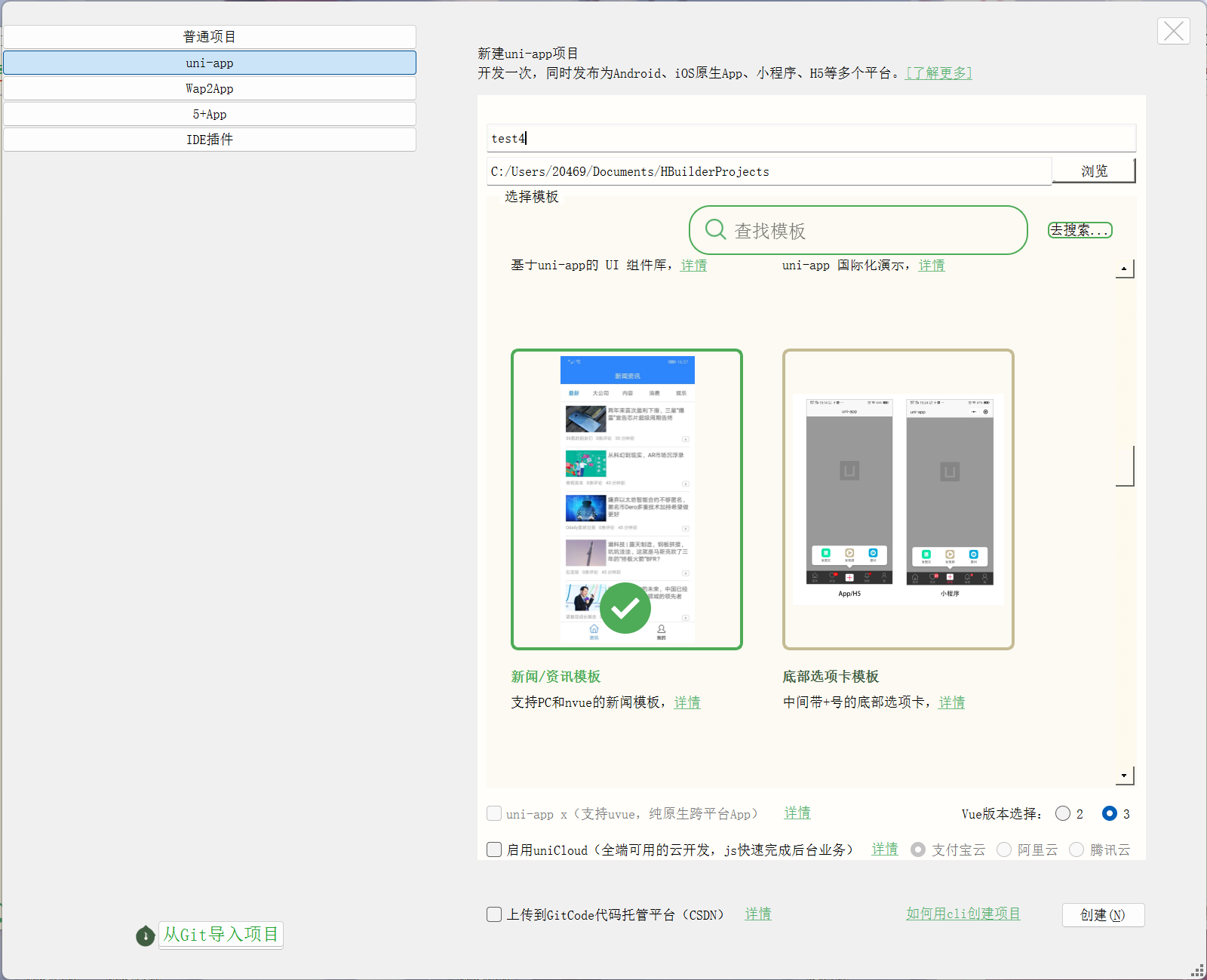Select the Wap2App project type

[210, 88]
